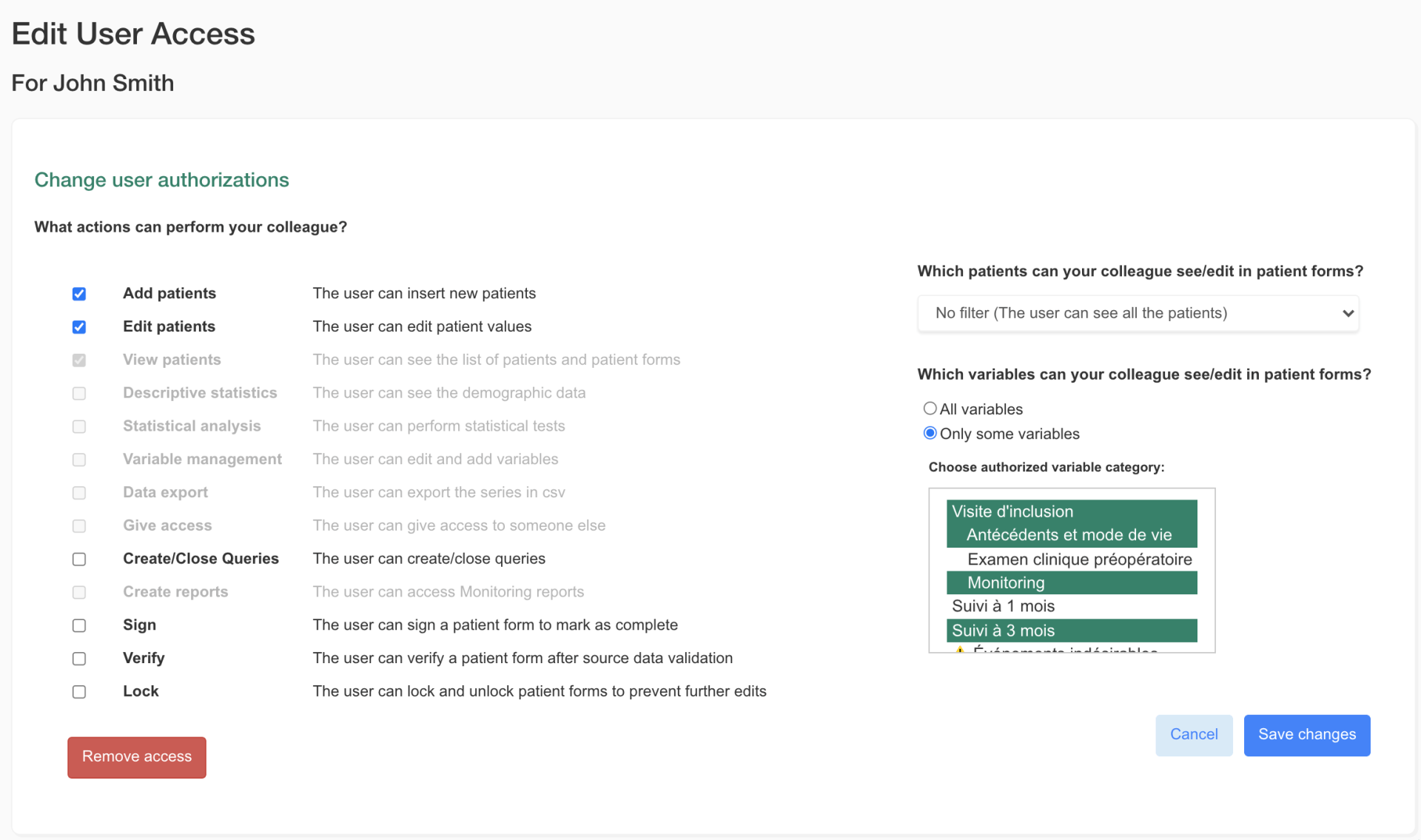Click the Cancel button
The width and height of the screenshot is (1421, 840).
coord(1193,735)
